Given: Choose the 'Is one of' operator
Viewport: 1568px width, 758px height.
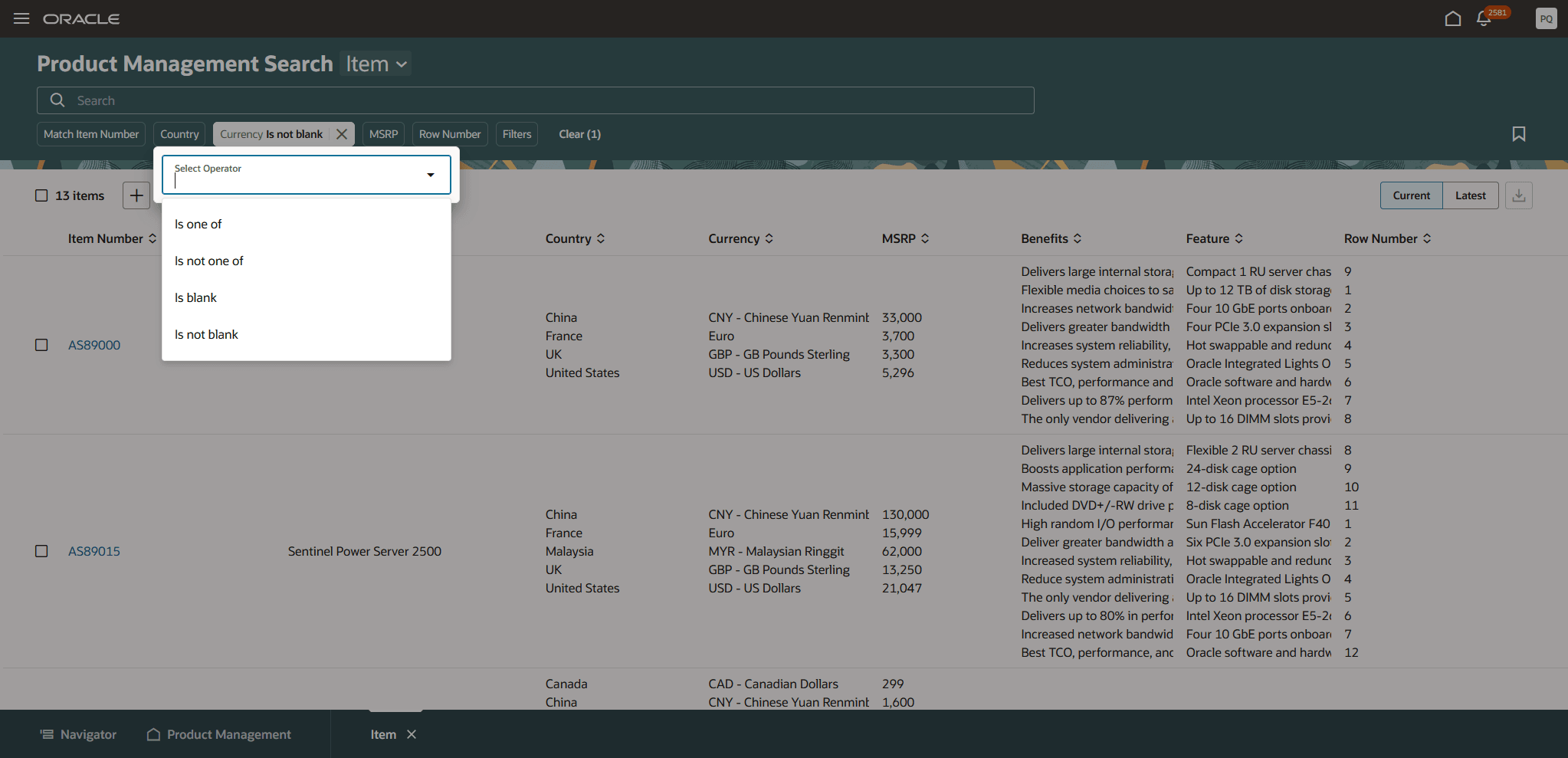Looking at the screenshot, I should point(307,224).
